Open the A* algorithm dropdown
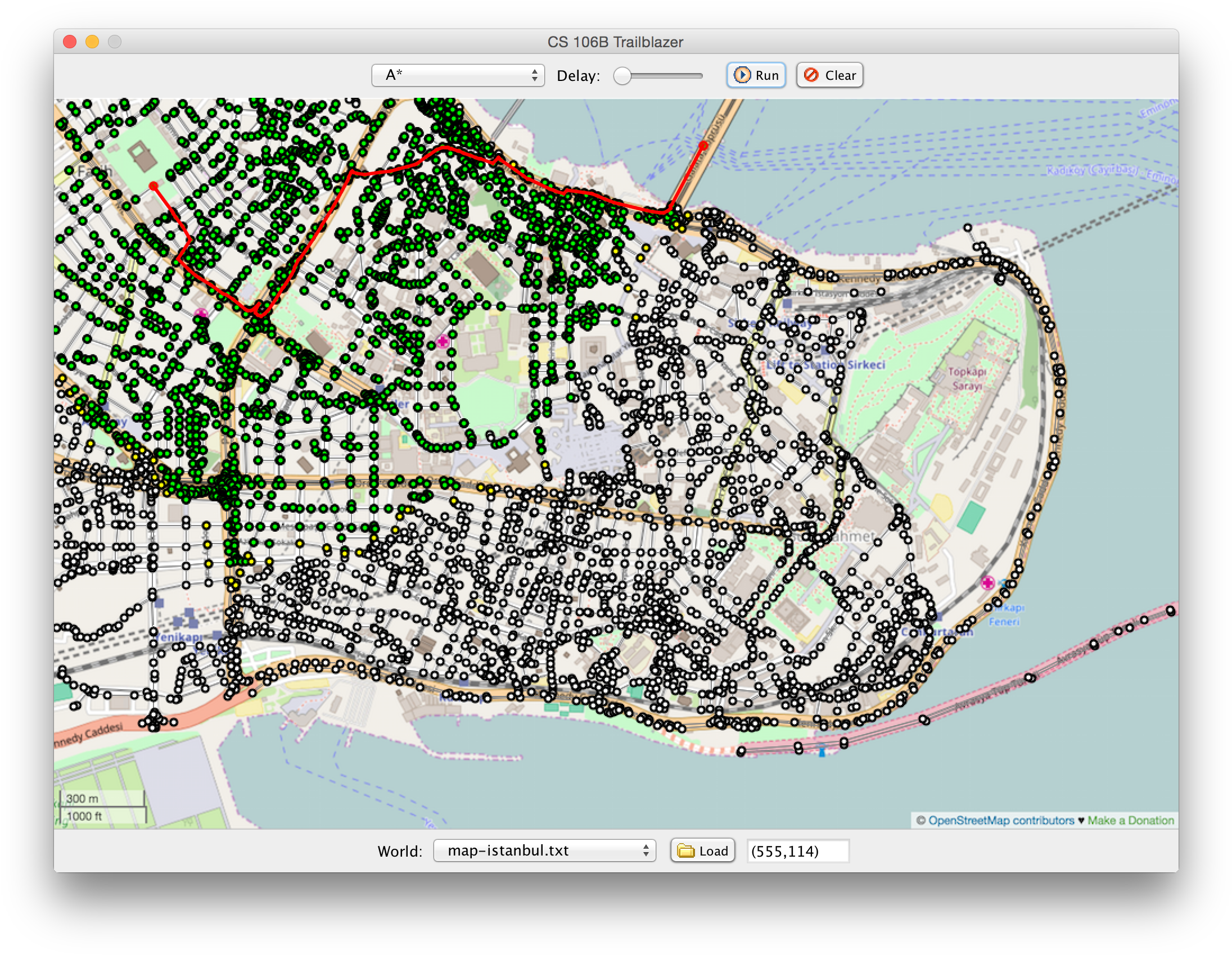 [458, 75]
